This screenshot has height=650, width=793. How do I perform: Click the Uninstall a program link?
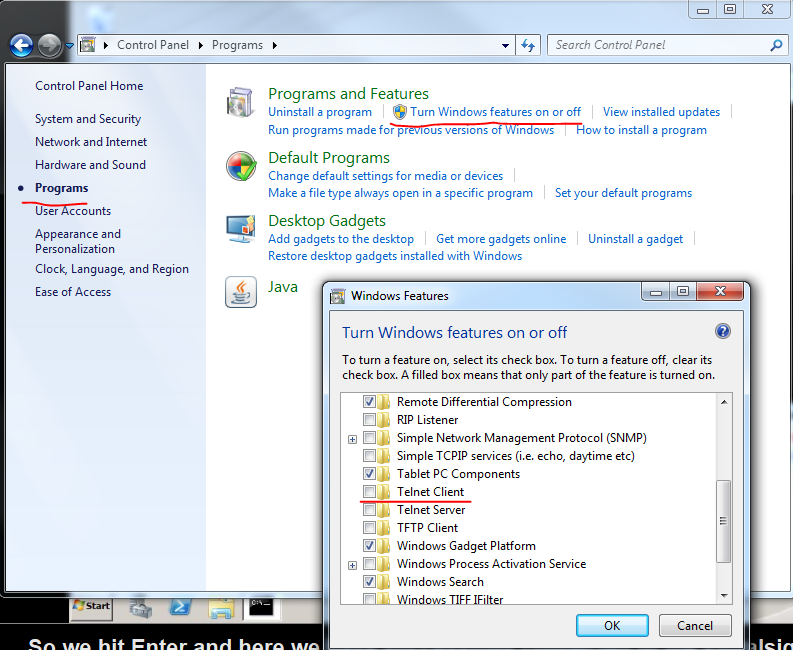[320, 112]
